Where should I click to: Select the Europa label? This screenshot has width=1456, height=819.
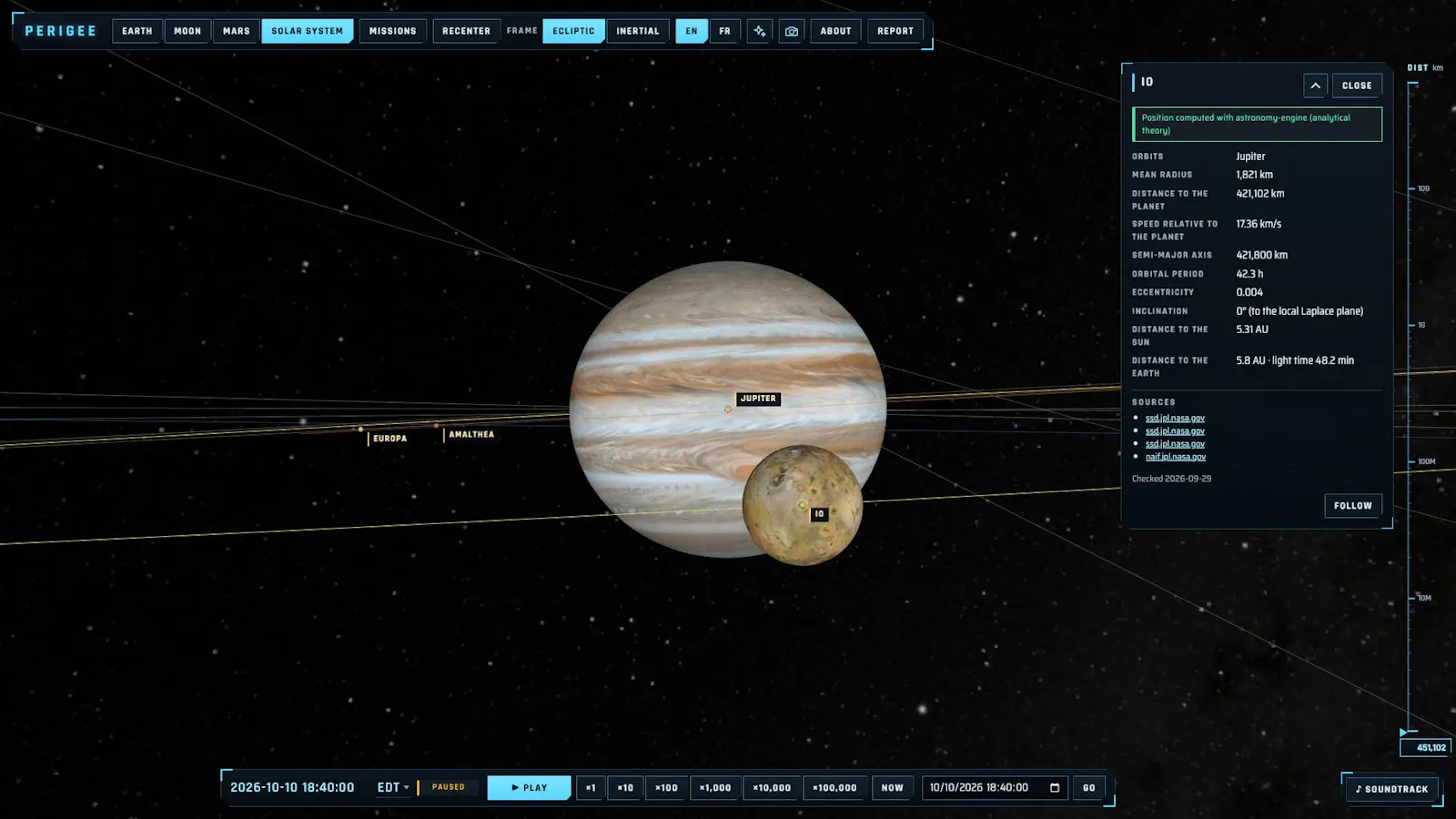pos(389,439)
